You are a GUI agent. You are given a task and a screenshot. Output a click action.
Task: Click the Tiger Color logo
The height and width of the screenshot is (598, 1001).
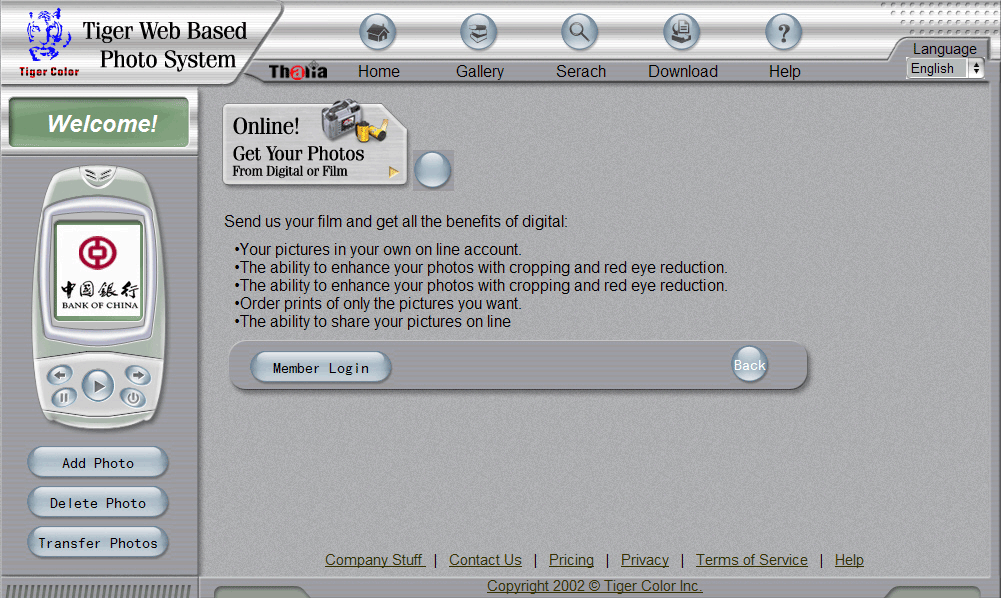pyautogui.click(x=46, y=42)
